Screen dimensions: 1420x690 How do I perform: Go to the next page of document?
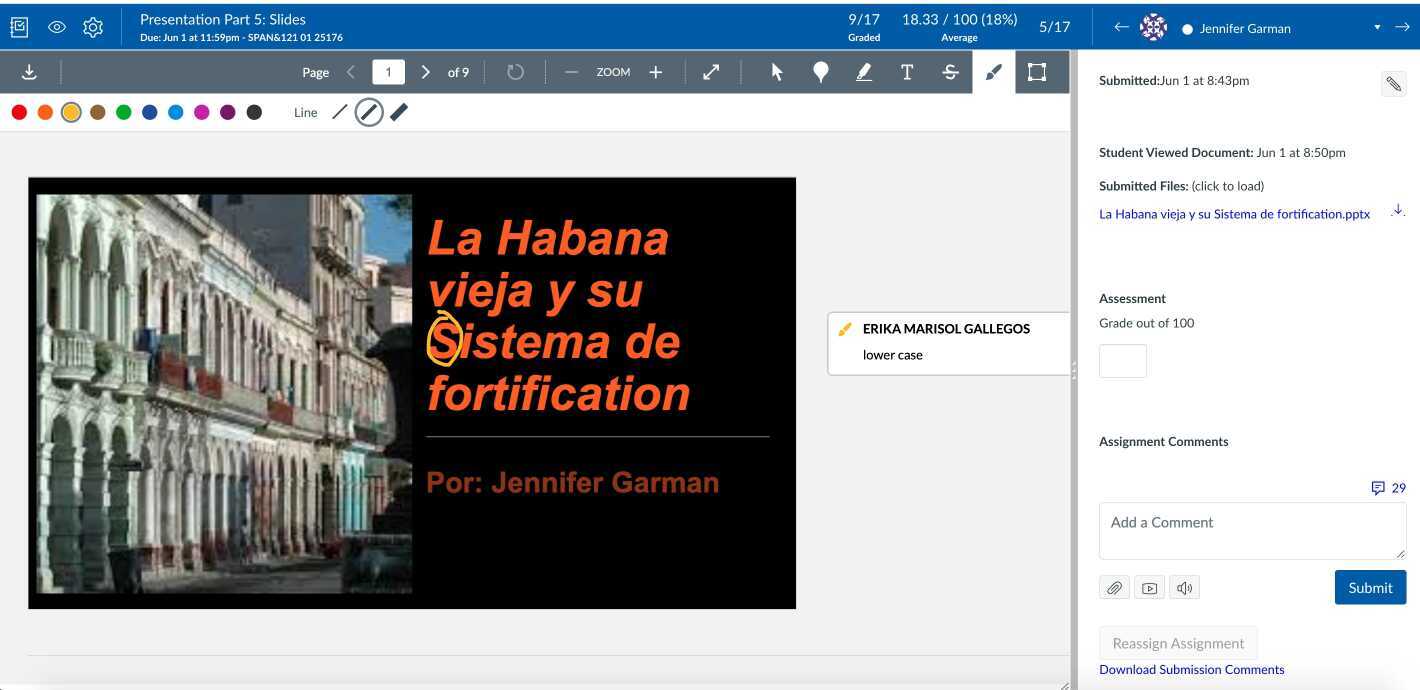[426, 72]
